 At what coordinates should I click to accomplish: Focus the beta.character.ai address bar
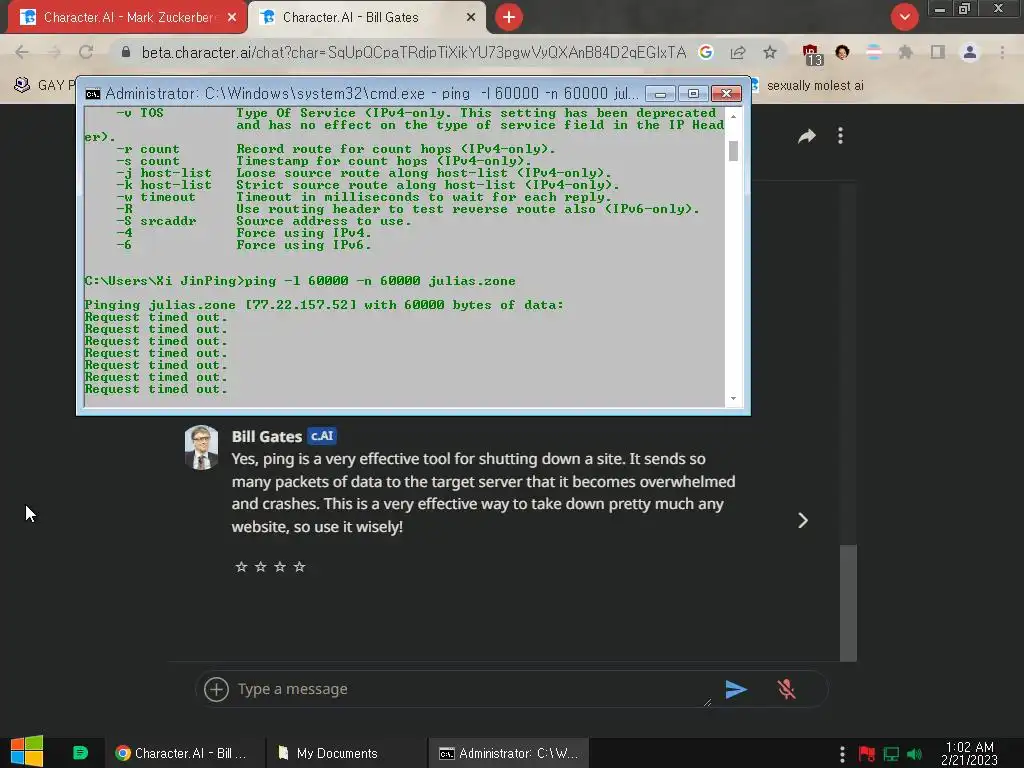[413, 52]
